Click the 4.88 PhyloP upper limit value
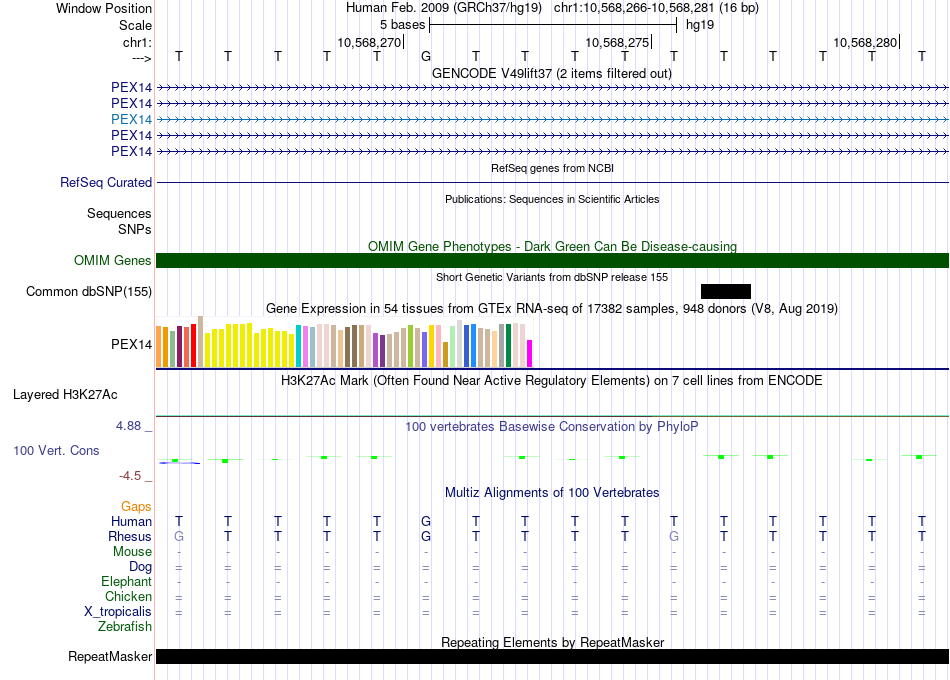Screen dimensions: 950x680 128,426
